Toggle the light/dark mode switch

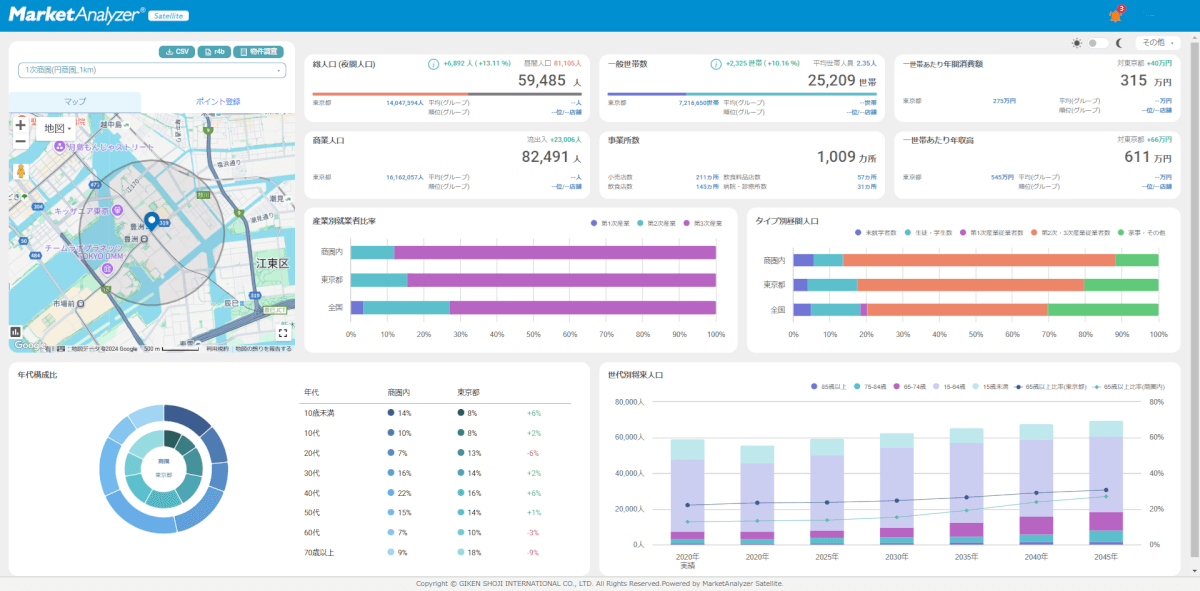pos(1098,43)
